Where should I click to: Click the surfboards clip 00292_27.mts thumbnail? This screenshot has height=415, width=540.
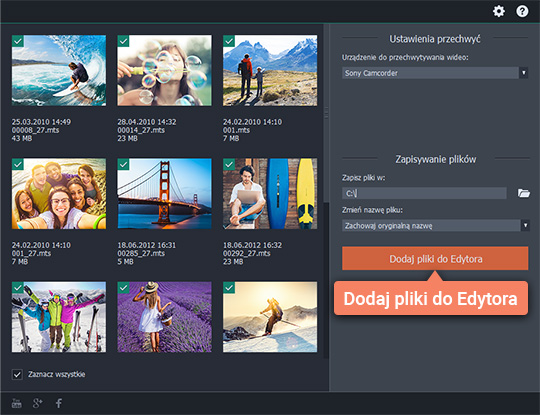click(x=270, y=194)
